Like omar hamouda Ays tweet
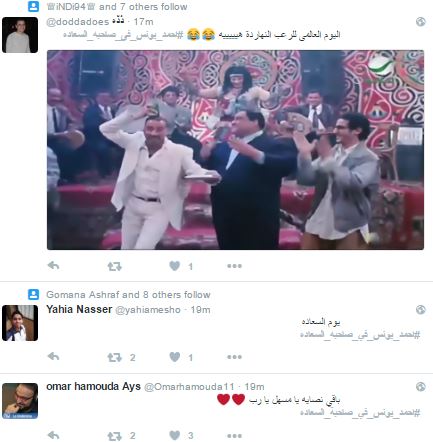Image resolution: width=433 pixels, height=442 pixels. [x=175, y=435]
